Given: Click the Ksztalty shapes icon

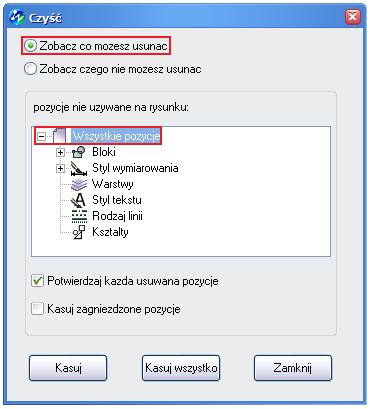Looking at the screenshot, I should [79, 232].
